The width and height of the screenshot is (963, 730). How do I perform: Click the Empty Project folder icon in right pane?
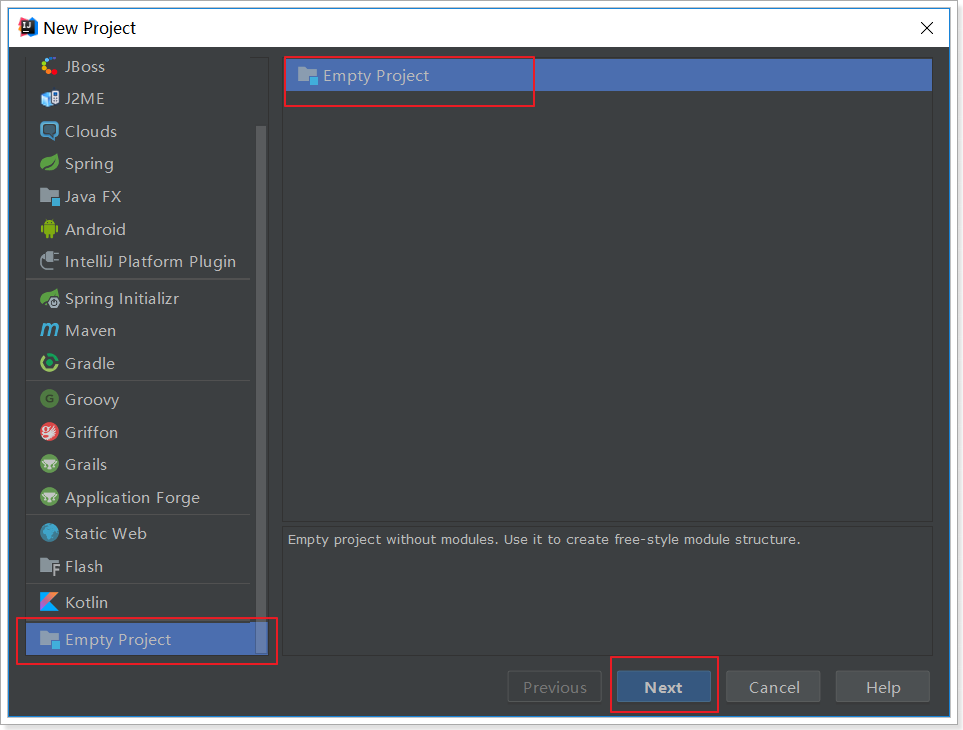(307, 76)
